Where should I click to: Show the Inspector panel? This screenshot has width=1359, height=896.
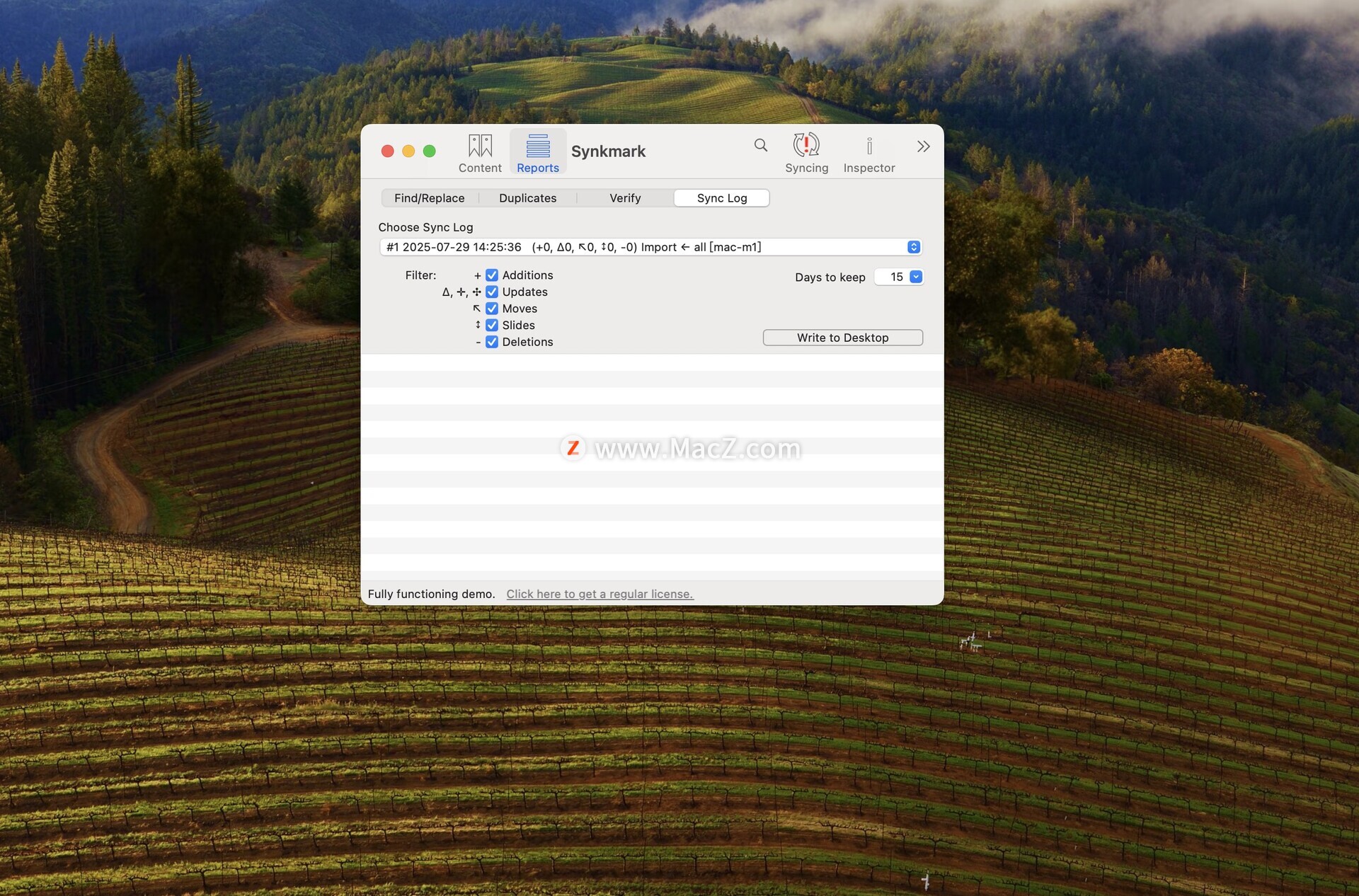(x=869, y=153)
